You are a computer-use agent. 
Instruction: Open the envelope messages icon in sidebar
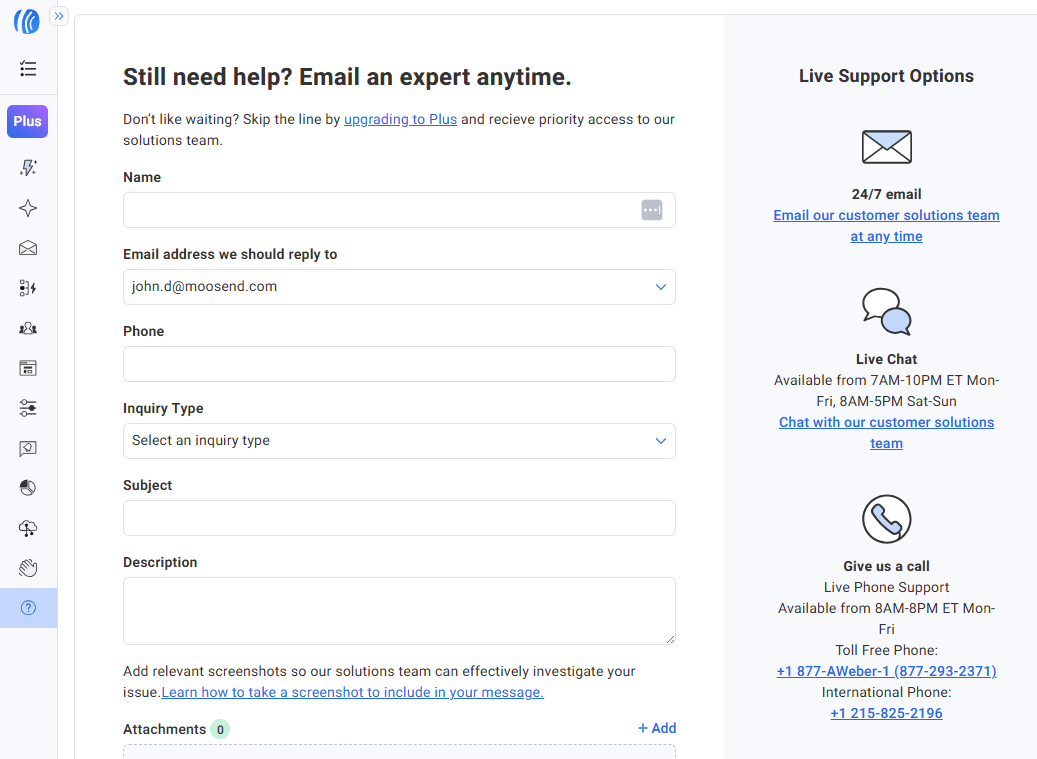pos(28,248)
